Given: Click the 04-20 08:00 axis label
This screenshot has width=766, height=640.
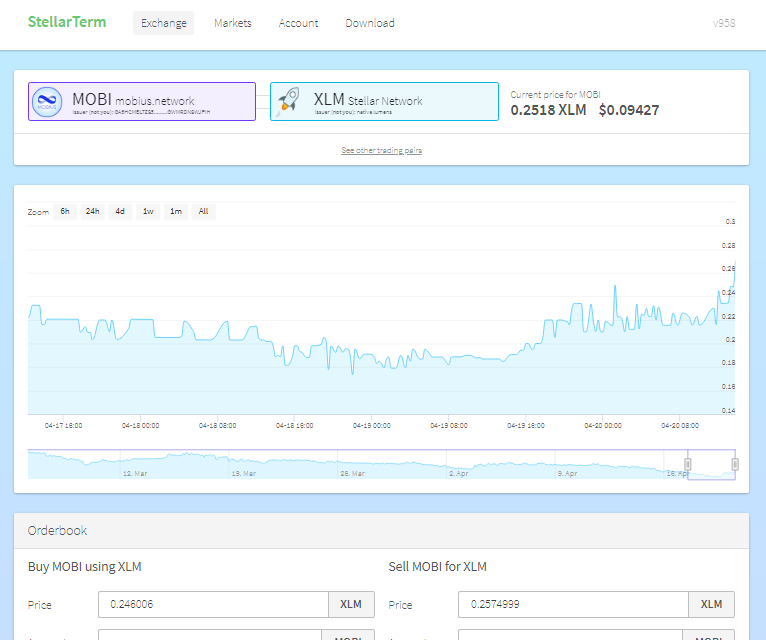Looking at the screenshot, I should [x=680, y=426].
